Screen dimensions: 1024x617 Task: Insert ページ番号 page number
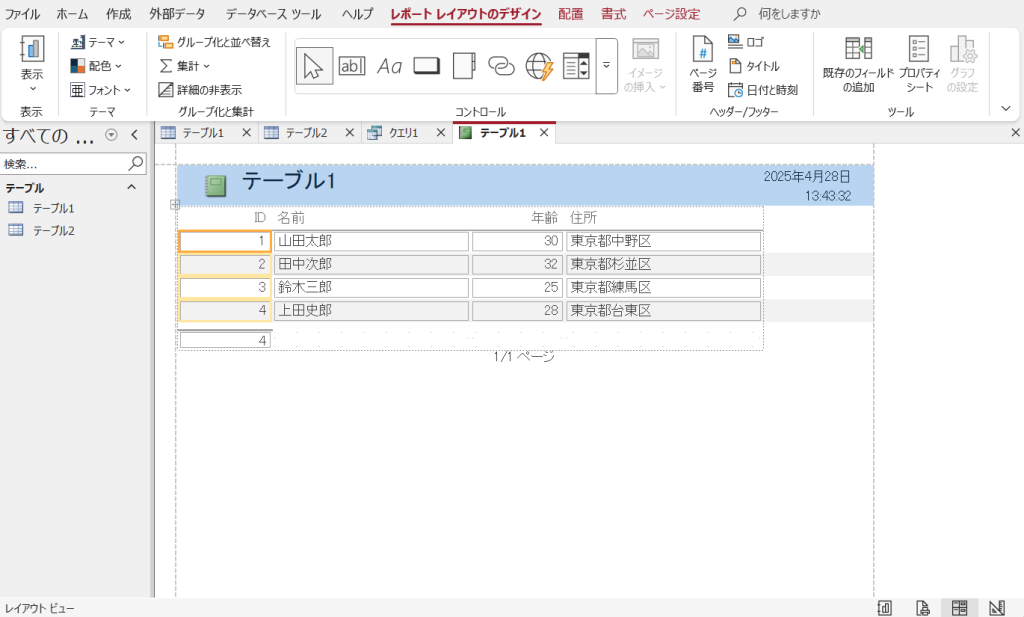tap(703, 65)
